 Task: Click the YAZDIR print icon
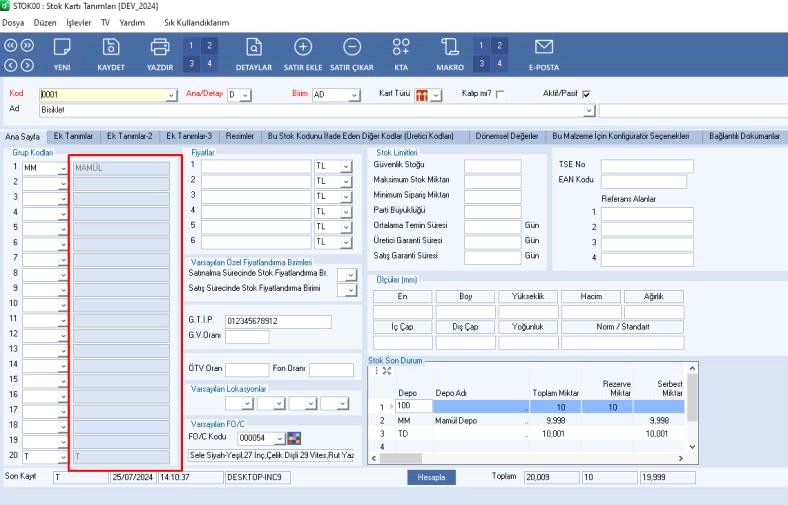pos(160,47)
